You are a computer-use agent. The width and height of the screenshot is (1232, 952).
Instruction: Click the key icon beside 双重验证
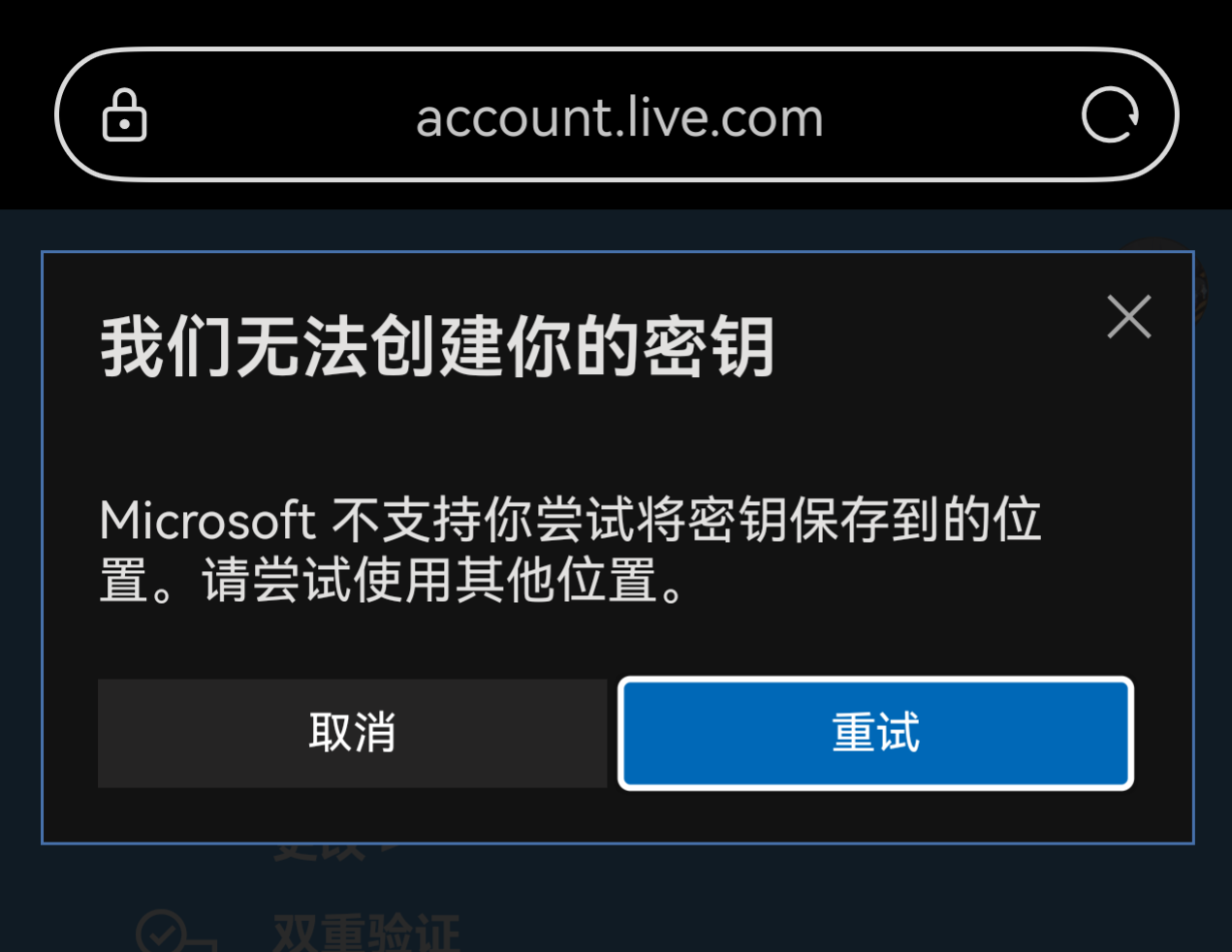tap(174, 932)
